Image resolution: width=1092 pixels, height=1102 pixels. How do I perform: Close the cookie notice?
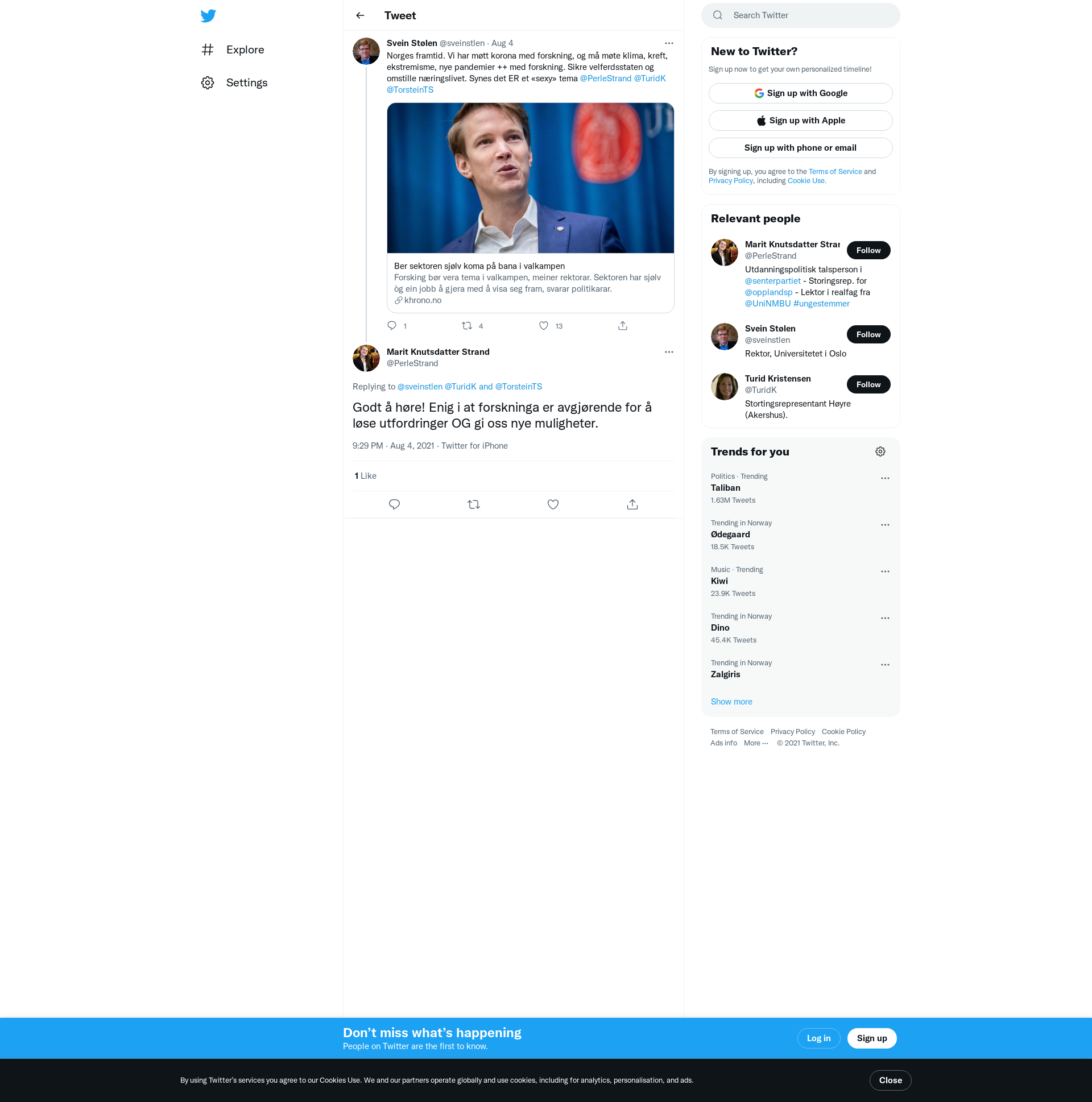click(890, 1080)
